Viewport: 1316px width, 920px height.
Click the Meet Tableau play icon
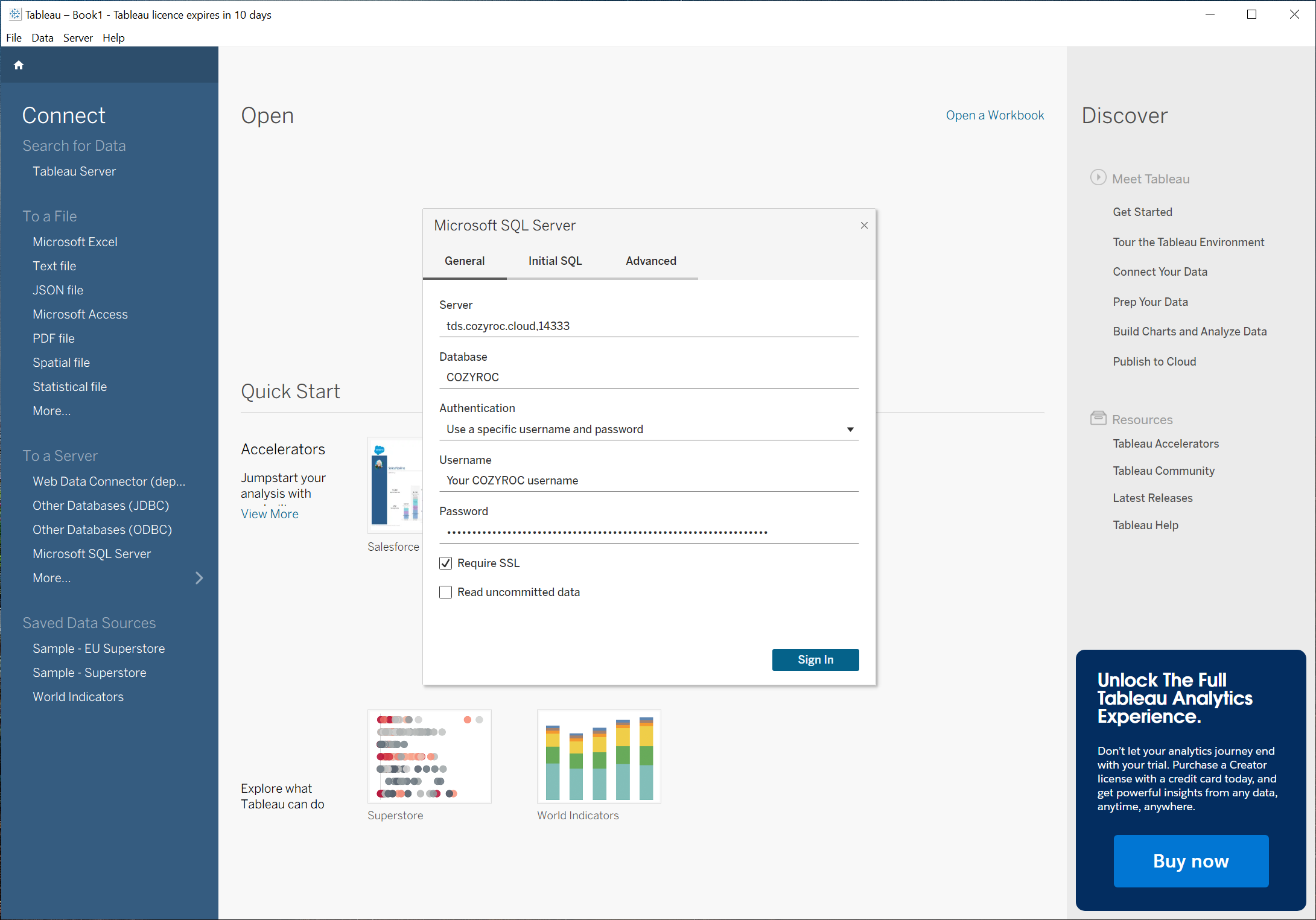point(1098,177)
